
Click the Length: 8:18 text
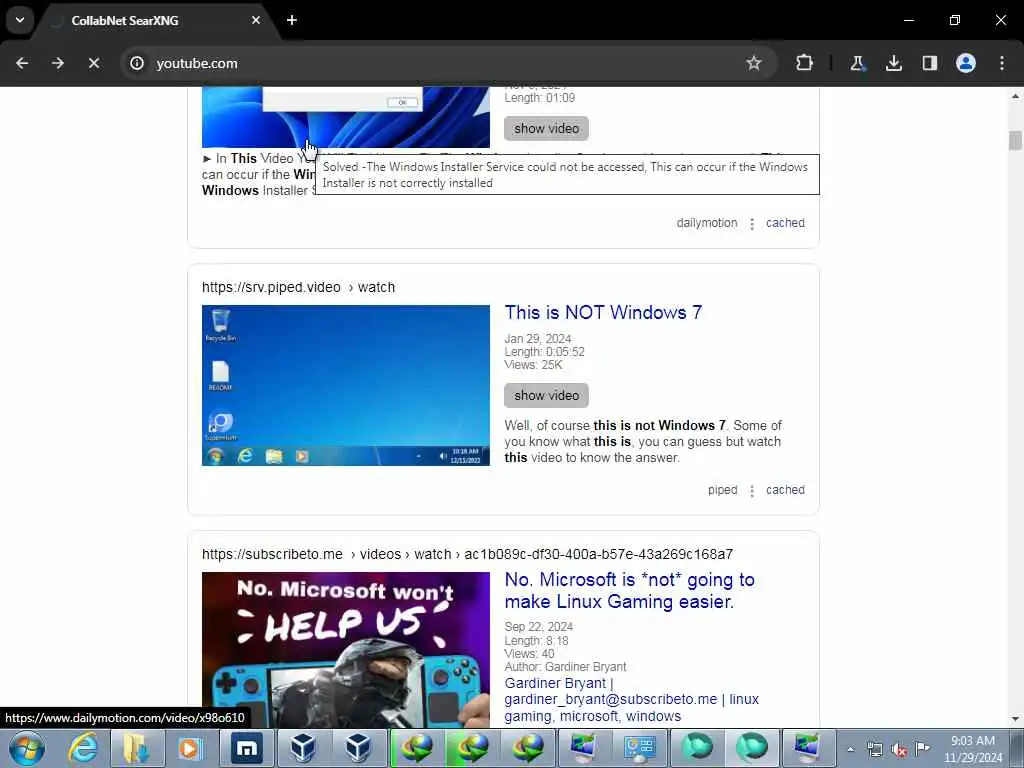click(x=536, y=641)
